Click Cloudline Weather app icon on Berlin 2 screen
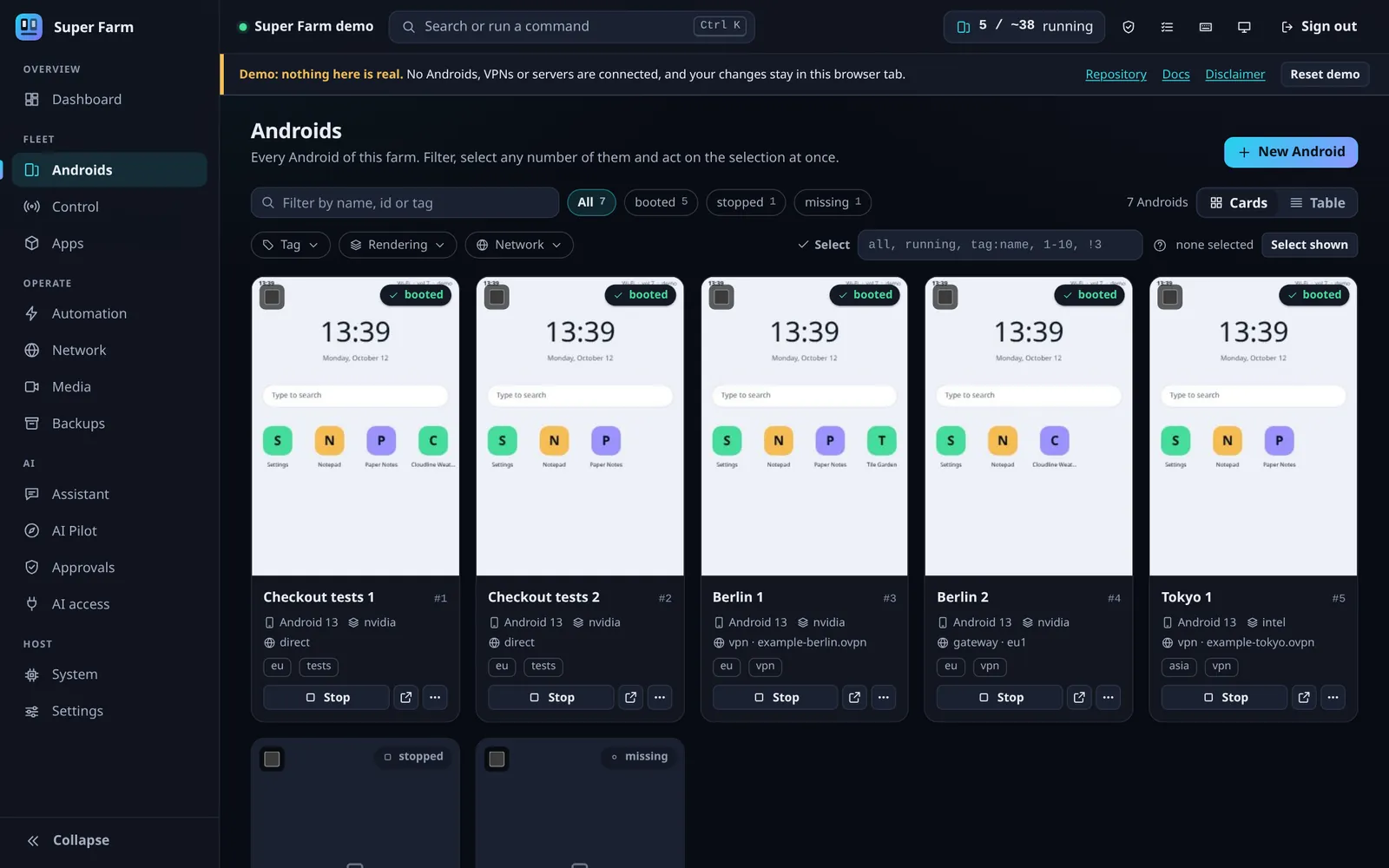The height and width of the screenshot is (868, 1389). click(x=1055, y=441)
